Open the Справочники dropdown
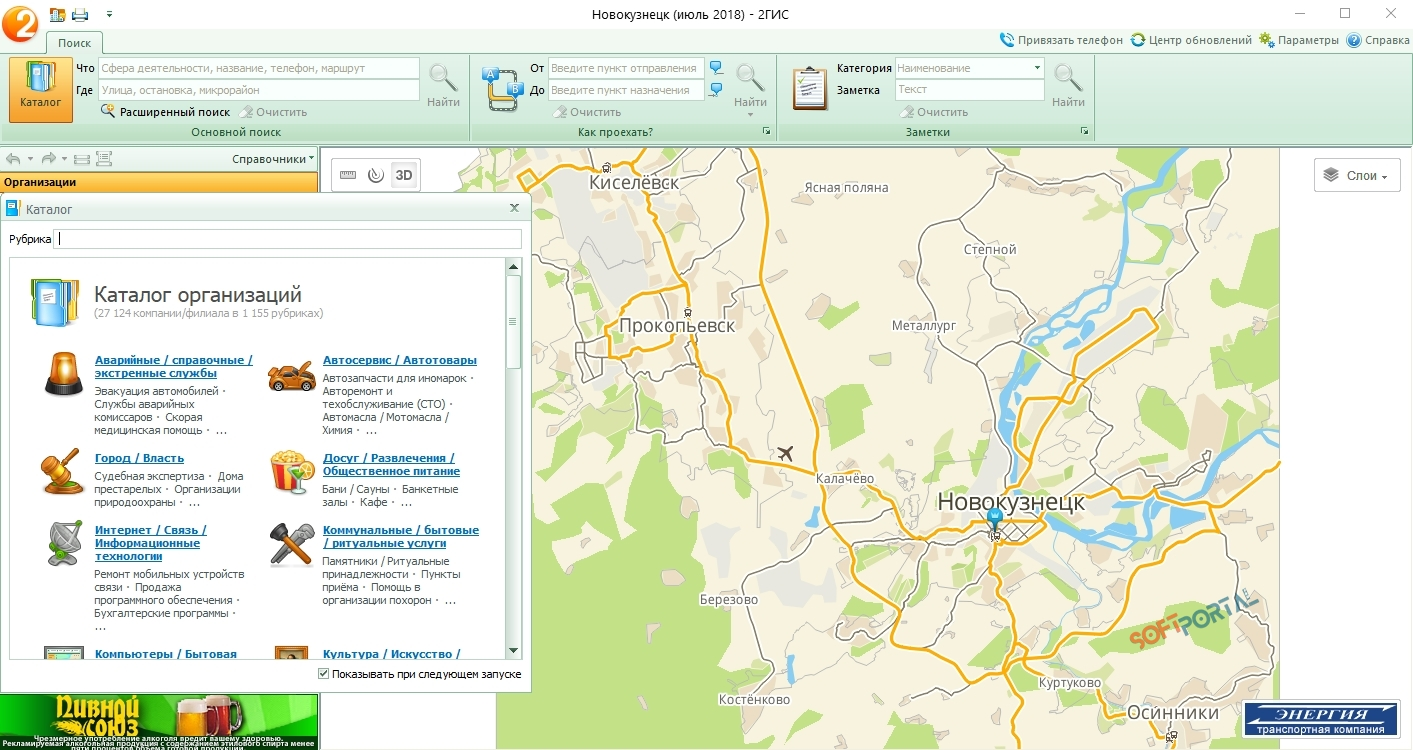The width and height of the screenshot is (1413, 750). pos(273,159)
